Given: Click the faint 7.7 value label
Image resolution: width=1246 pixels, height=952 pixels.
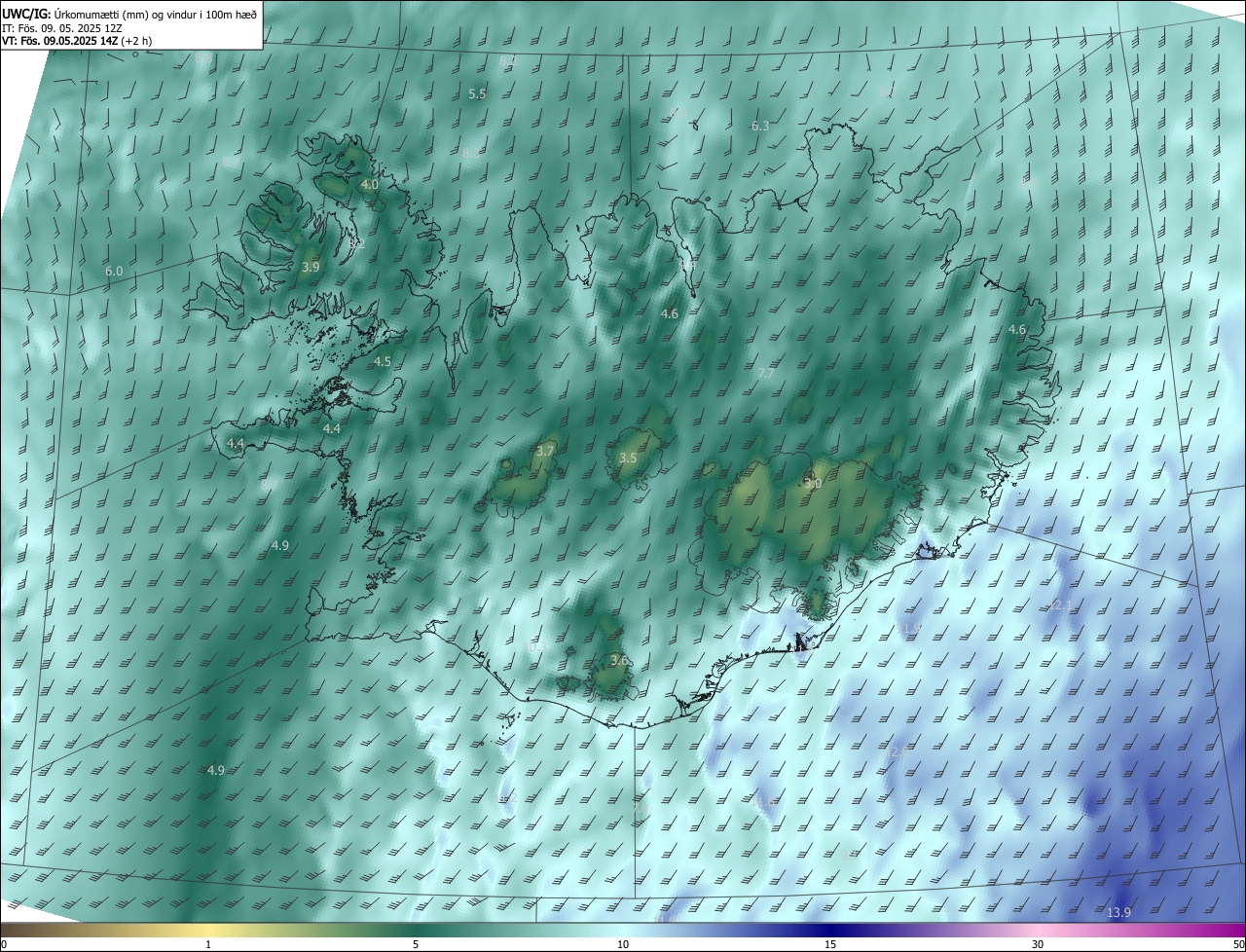Looking at the screenshot, I should (766, 374).
